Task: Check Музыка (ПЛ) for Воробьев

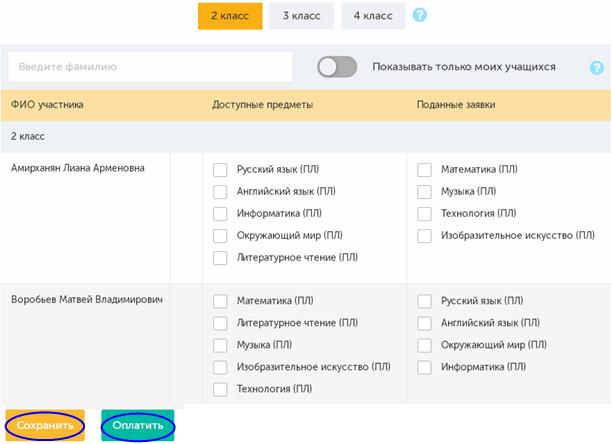Action: (220, 345)
